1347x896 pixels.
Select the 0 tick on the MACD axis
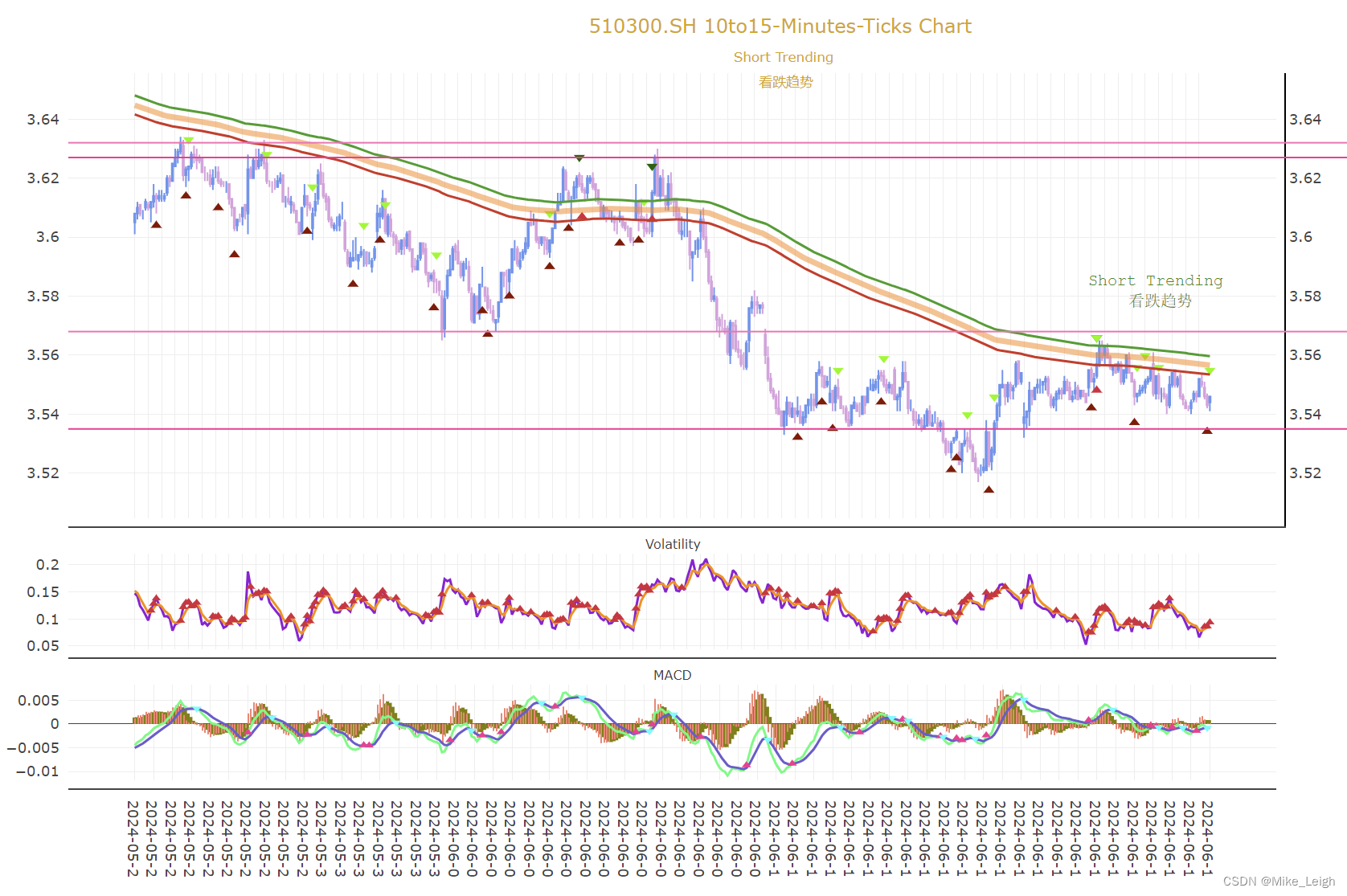55,724
